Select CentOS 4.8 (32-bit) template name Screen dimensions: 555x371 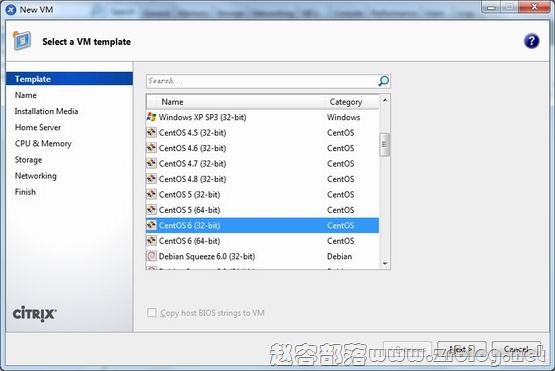pyautogui.click(x=193, y=179)
